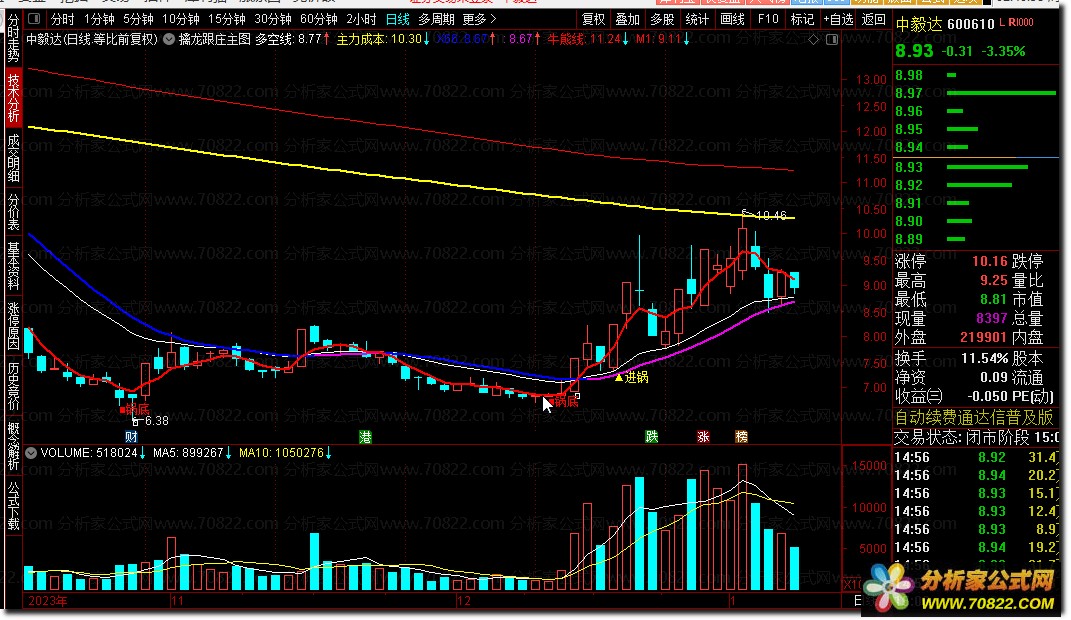Click the 多股 multi-stock button
The image size is (1071, 620).
click(x=663, y=19)
